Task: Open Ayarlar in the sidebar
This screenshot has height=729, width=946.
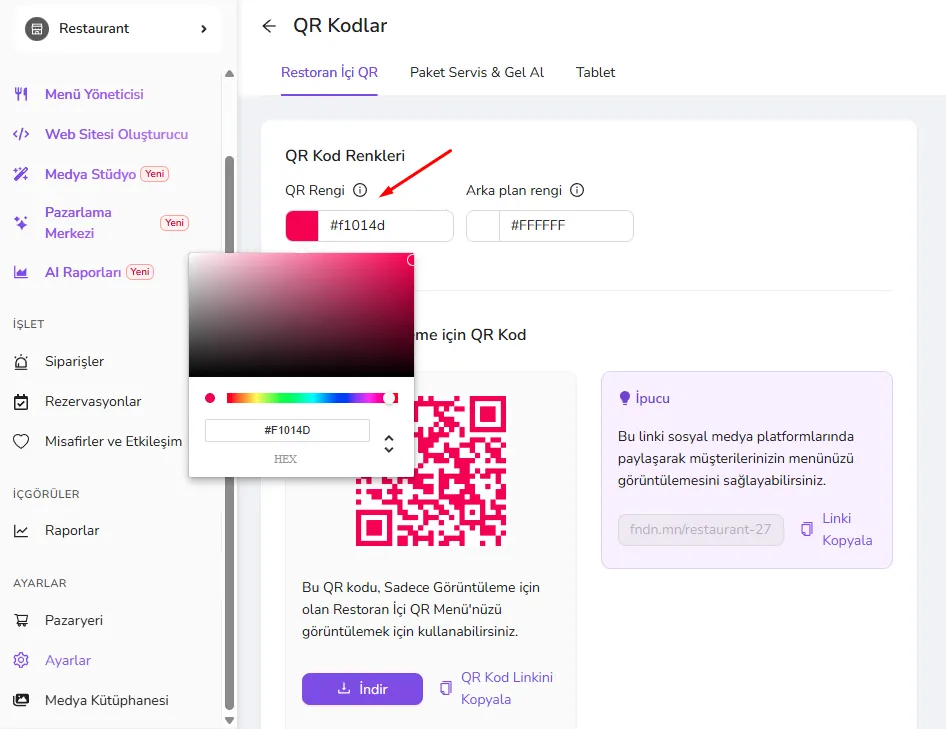Action: coord(68,660)
